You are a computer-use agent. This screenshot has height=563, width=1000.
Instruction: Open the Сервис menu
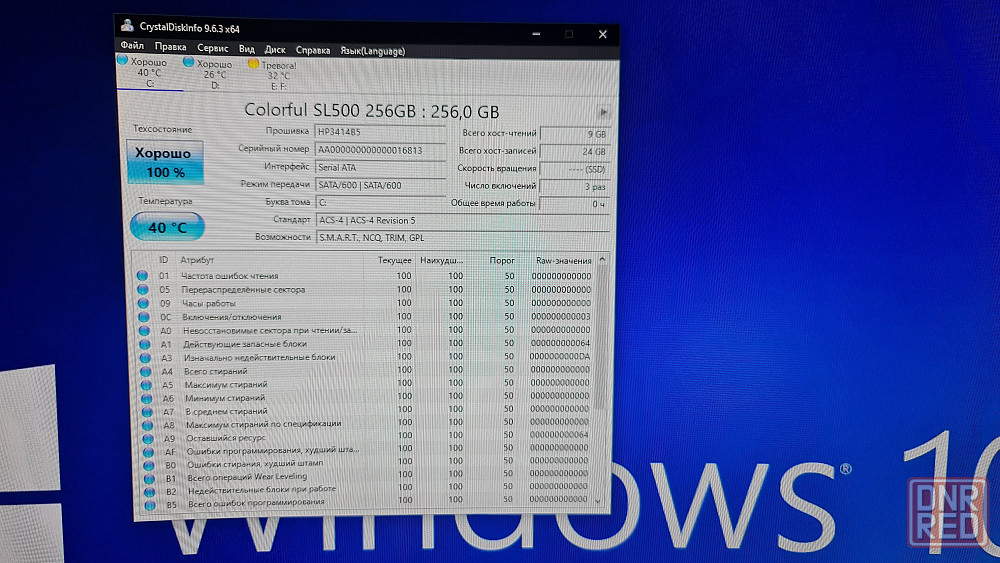pyautogui.click(x=212, y=48)
